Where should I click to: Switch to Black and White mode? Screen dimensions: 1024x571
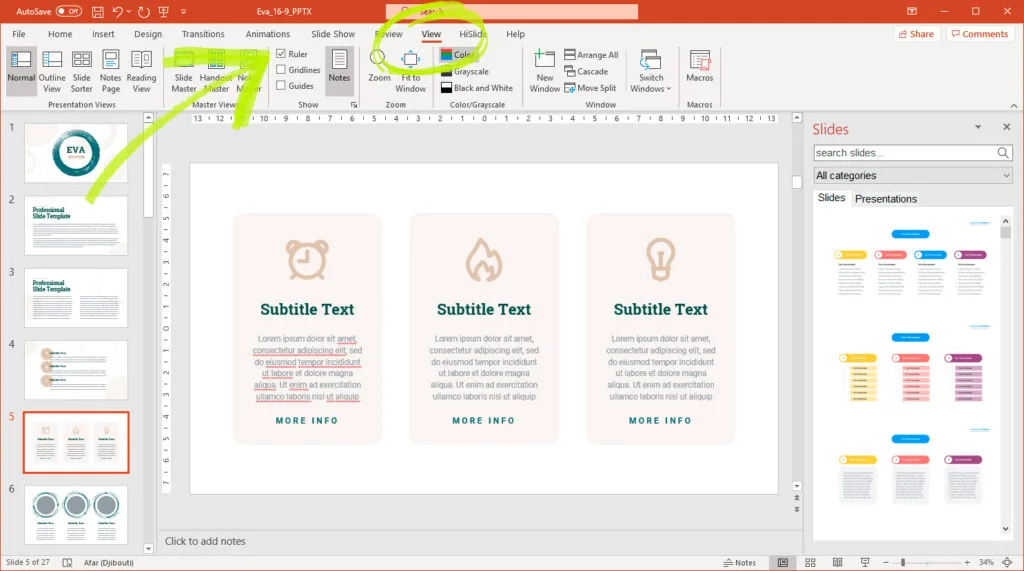coord(477,88)
